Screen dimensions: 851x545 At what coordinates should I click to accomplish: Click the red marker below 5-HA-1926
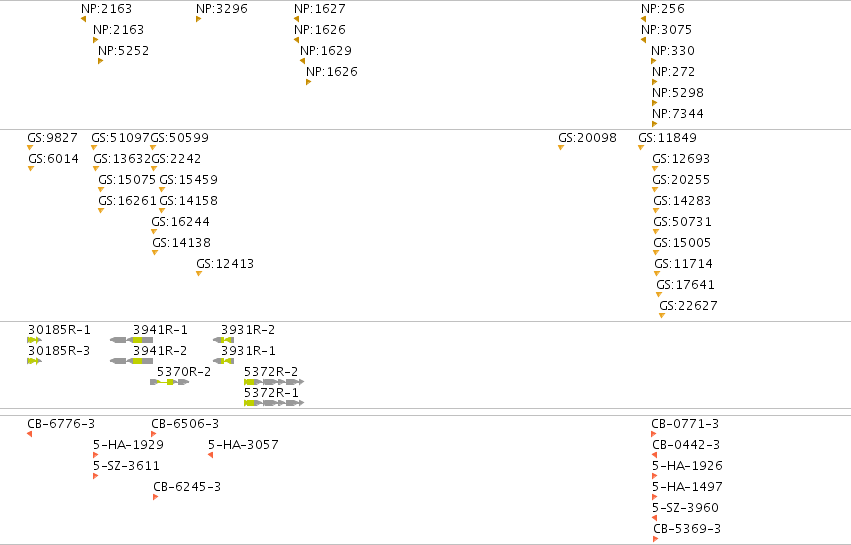tap(655, 476)
